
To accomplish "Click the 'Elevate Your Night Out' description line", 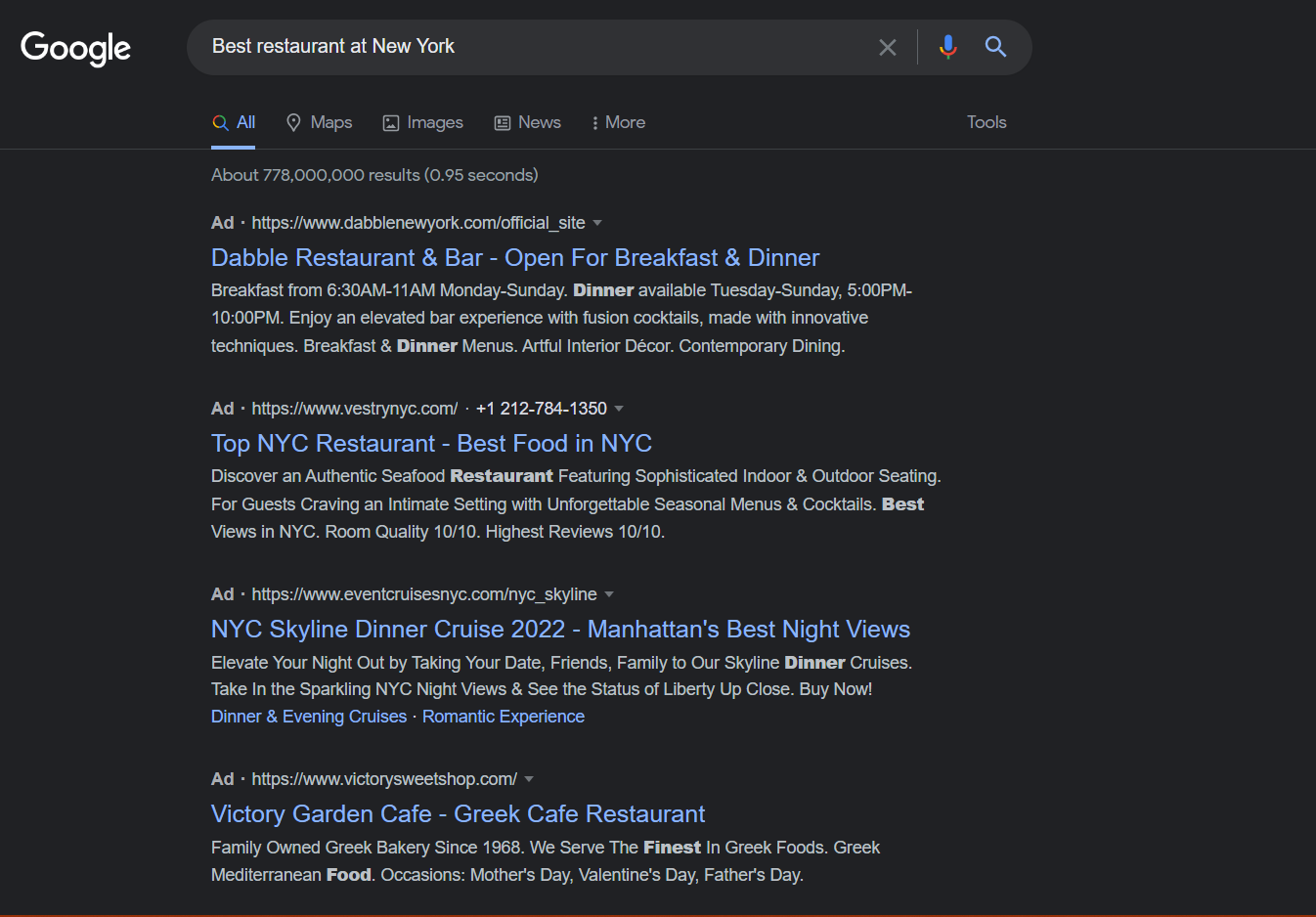I will click(561, 663).
